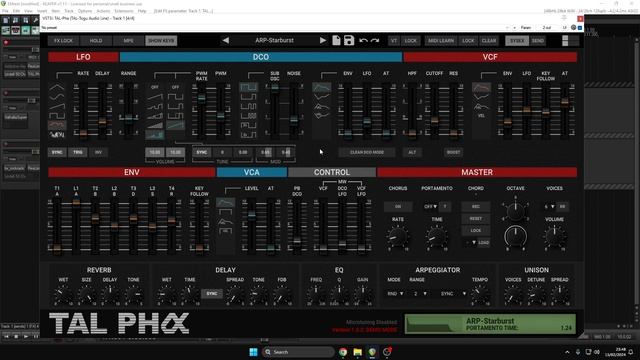Toggle MPE mode

(129, 40)
